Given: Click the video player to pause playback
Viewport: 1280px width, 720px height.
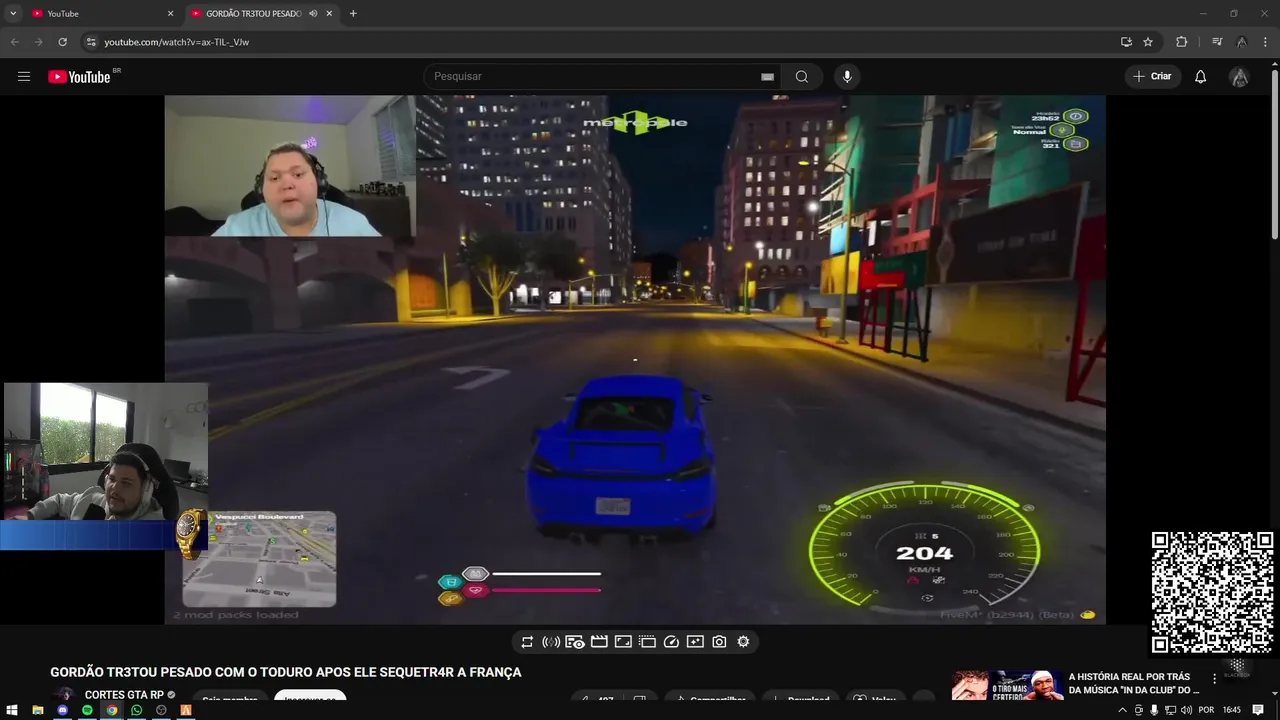Looking at the screenshot, I should (635, 359).
